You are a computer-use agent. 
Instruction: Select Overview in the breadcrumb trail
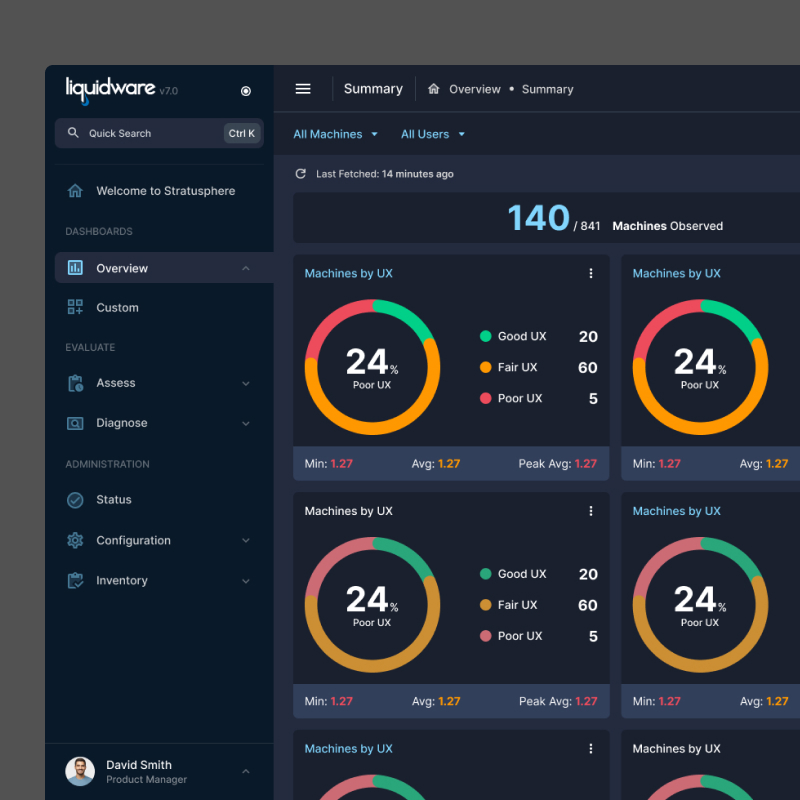point(475,88)
